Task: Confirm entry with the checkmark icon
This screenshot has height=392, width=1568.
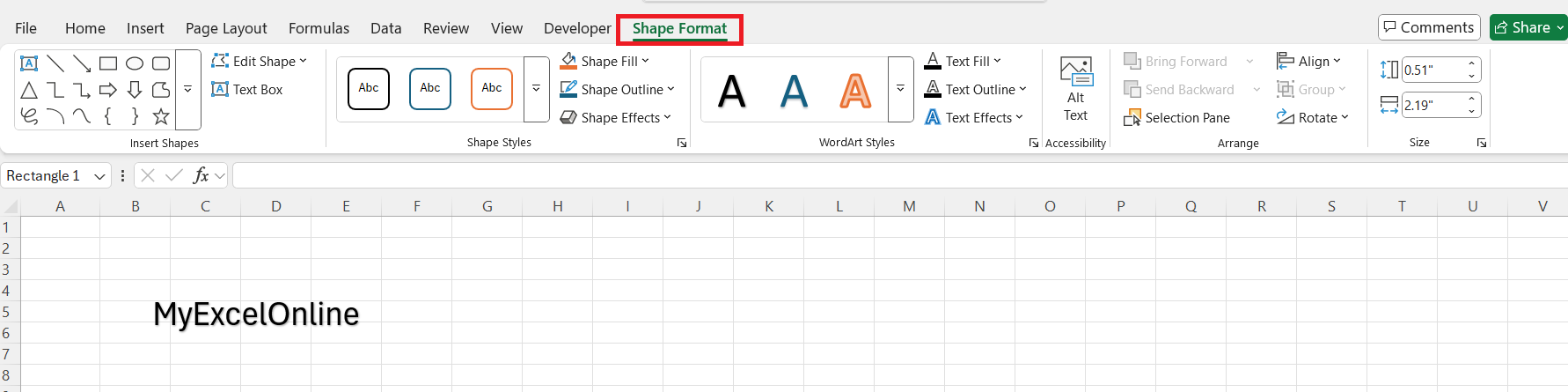Action: (x=174, y=175)
